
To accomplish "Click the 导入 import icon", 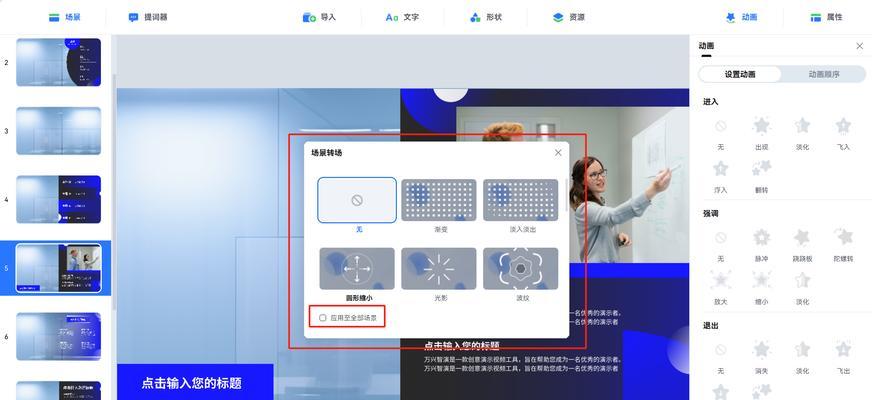I will 309,17.
